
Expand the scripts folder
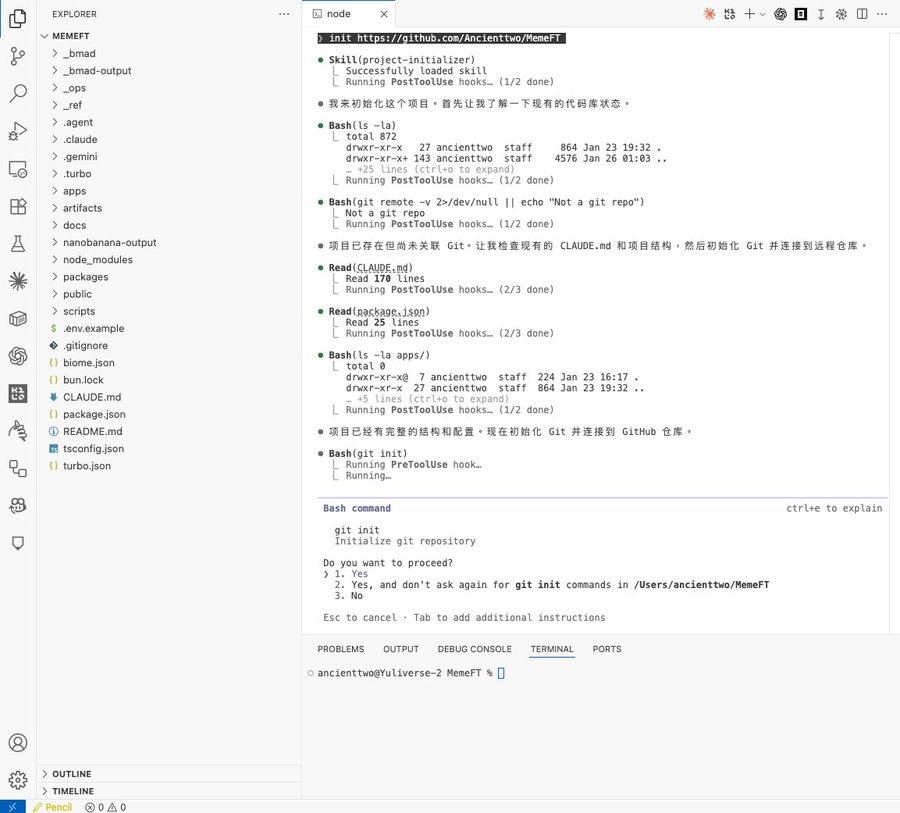point(169,311)
